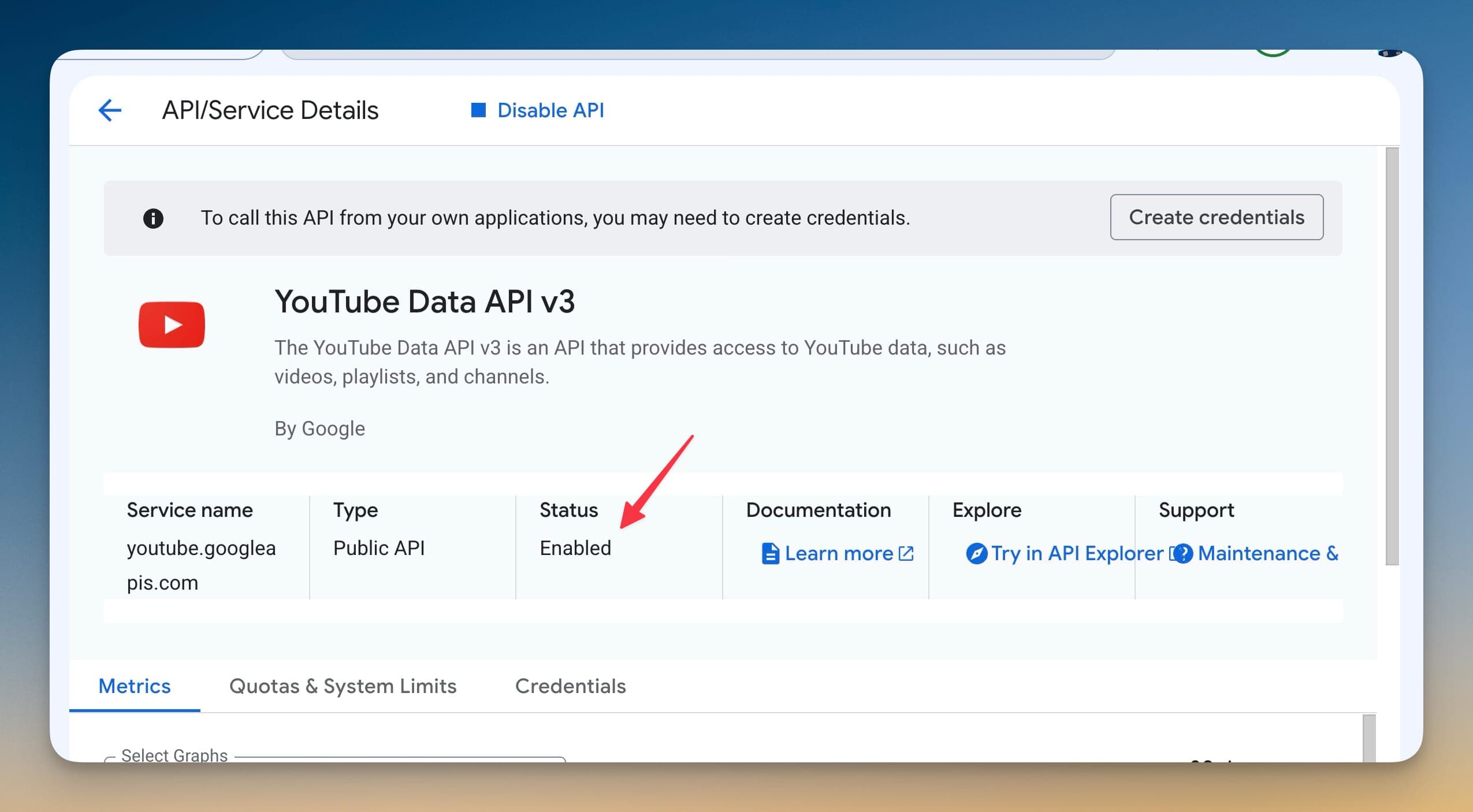The image size is (1473, 812).
Task: Click the By Google text
Action: (319, 429)
